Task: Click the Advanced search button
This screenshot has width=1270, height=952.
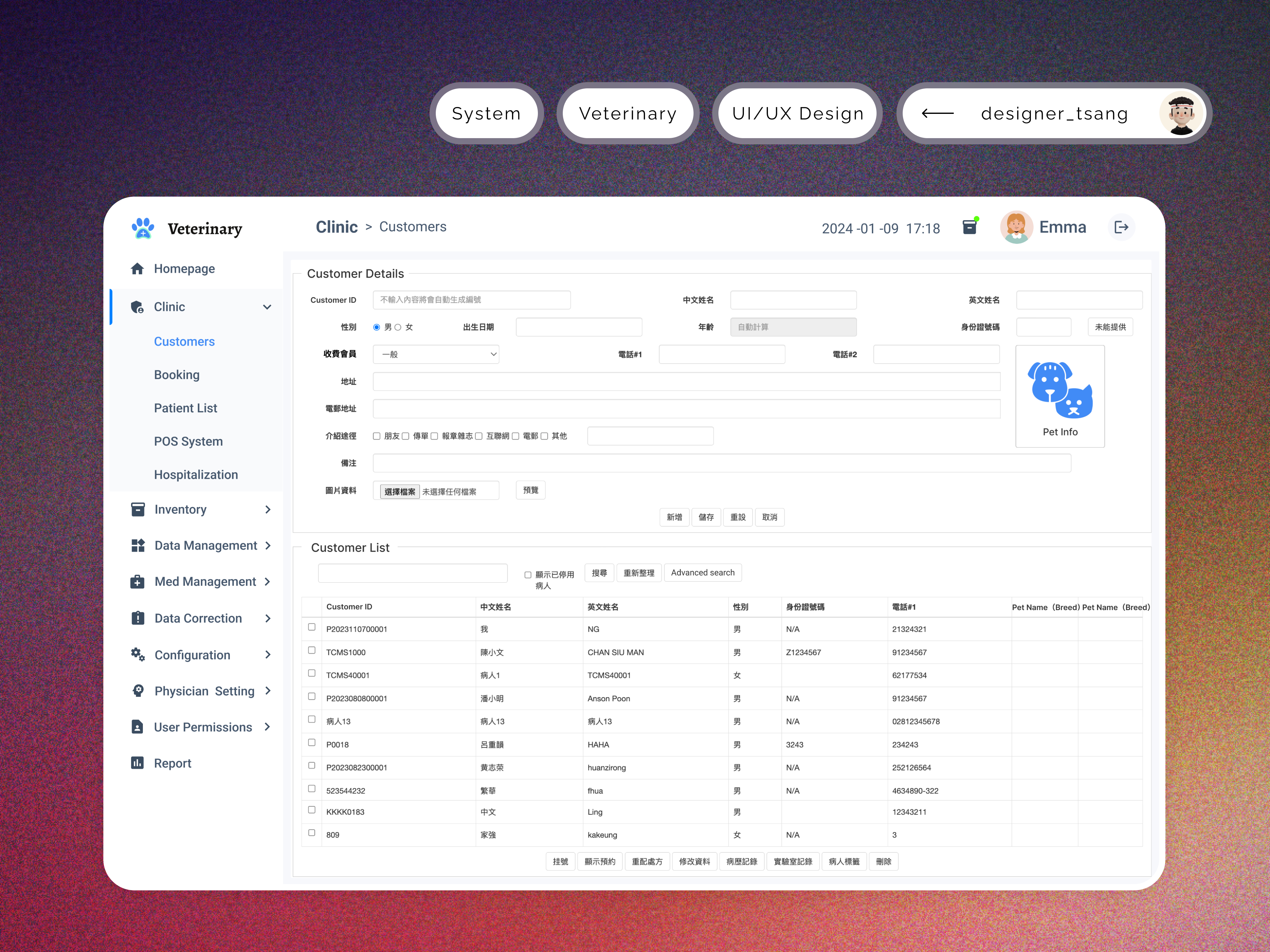Action: 702,573
